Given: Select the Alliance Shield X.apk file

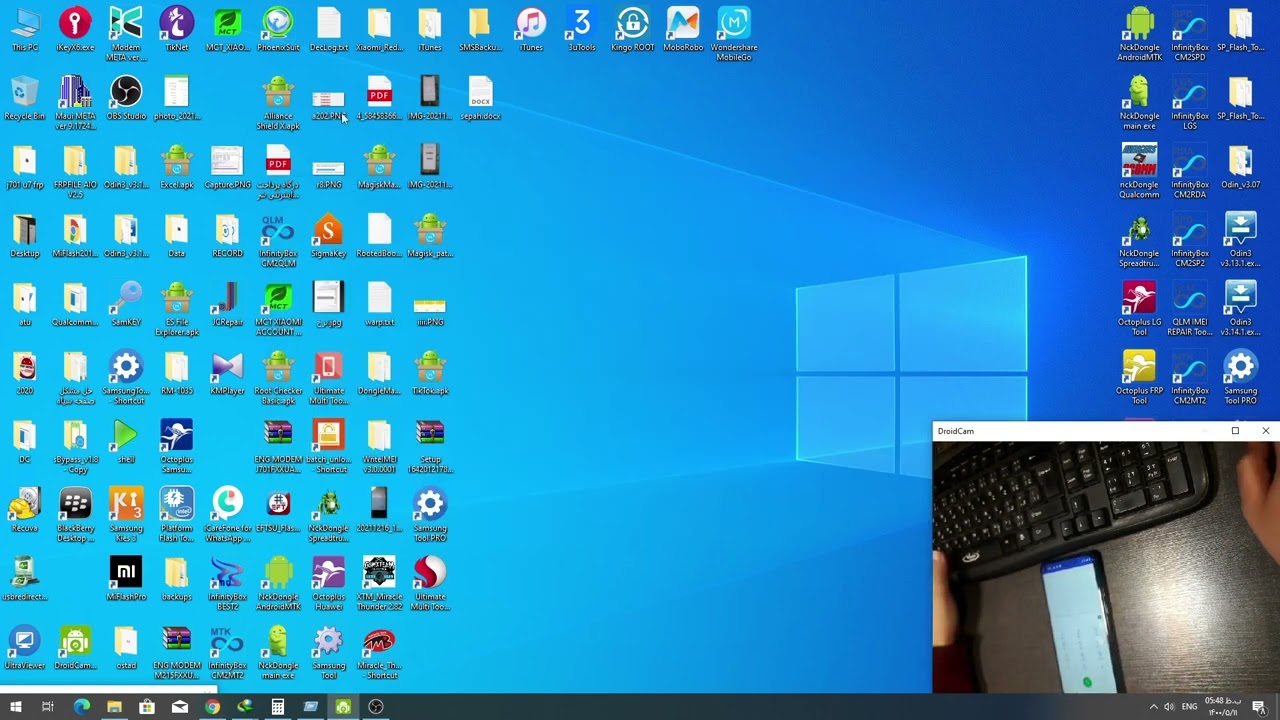Looking at the screenshot, I should 278,103.
